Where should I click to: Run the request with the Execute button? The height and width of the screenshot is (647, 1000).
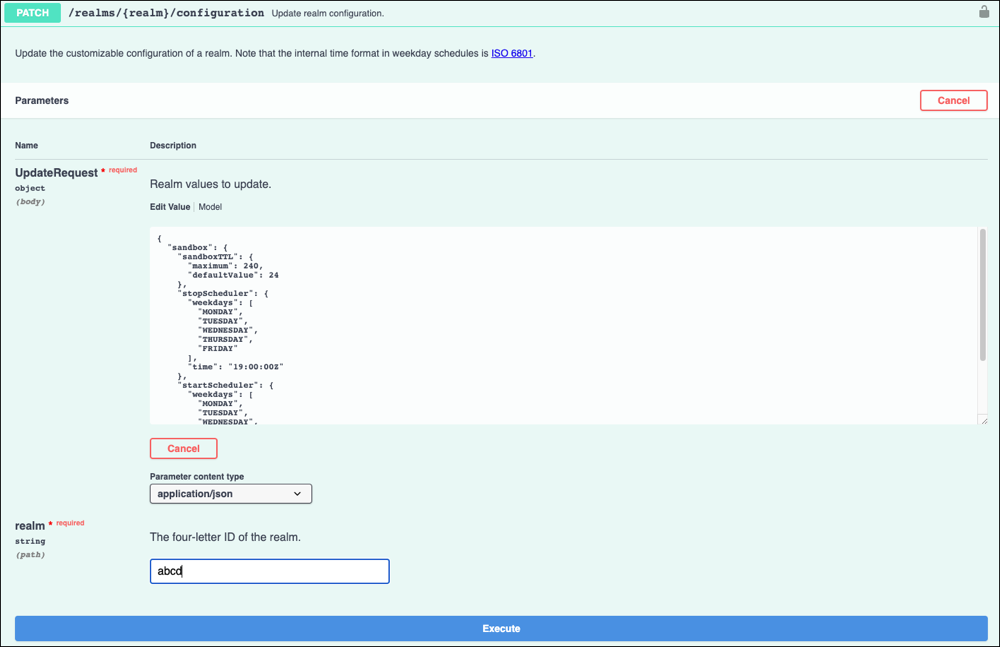(x=501, y=629)
